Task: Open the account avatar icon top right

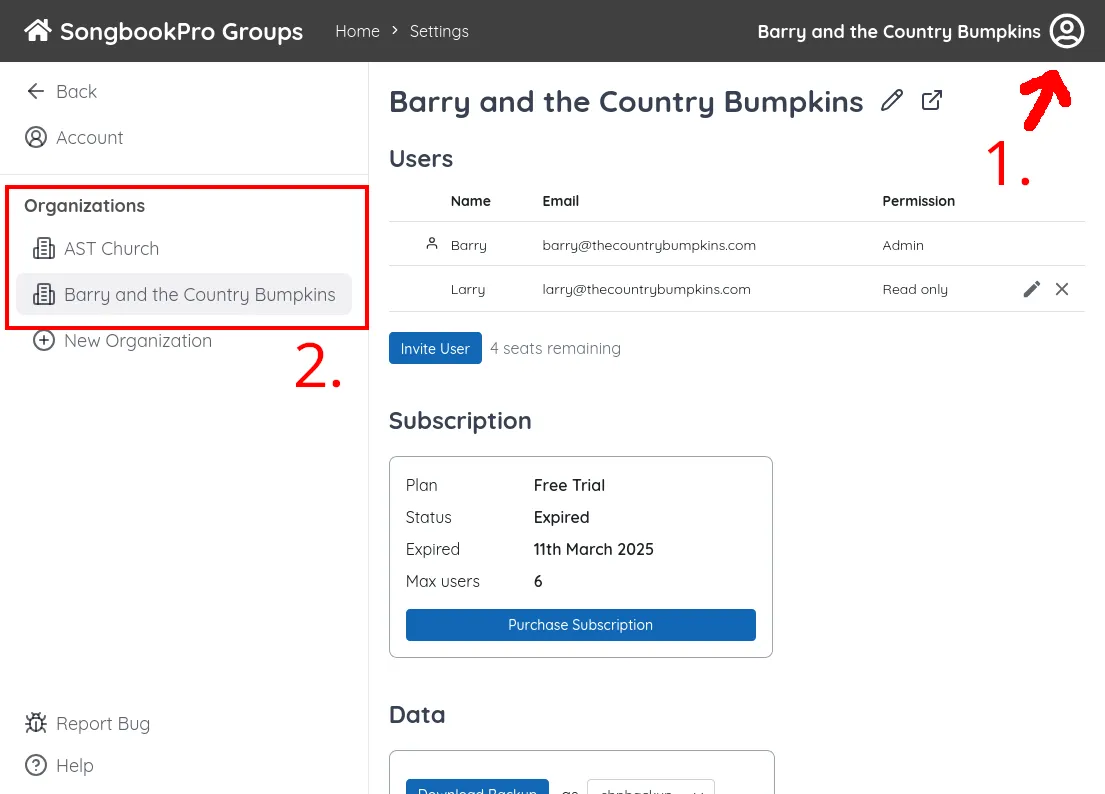Action: [x=1066, y=31]
